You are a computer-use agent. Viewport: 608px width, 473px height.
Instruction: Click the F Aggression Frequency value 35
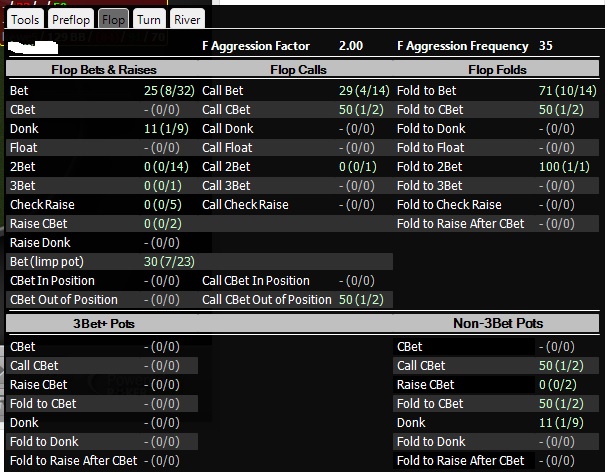[546, 46]
